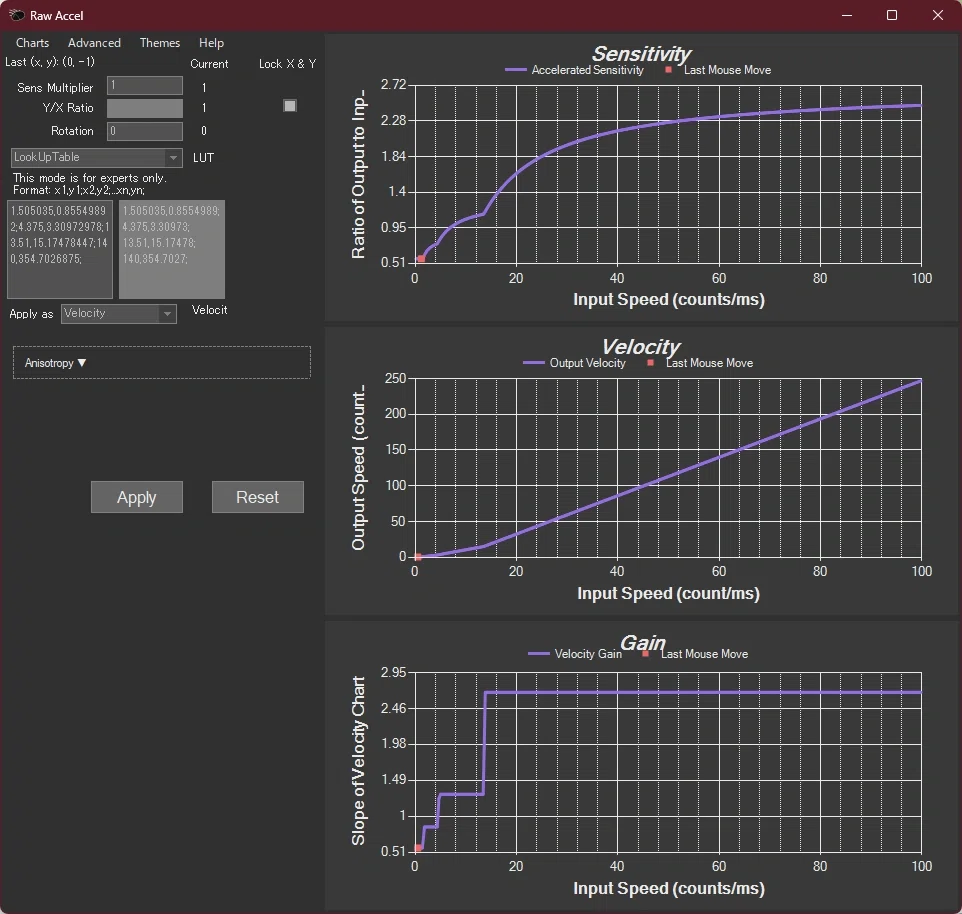Click the red last-move marker in Gain chart
This screenshot has width=962, height=914.
tap(418, 848)
